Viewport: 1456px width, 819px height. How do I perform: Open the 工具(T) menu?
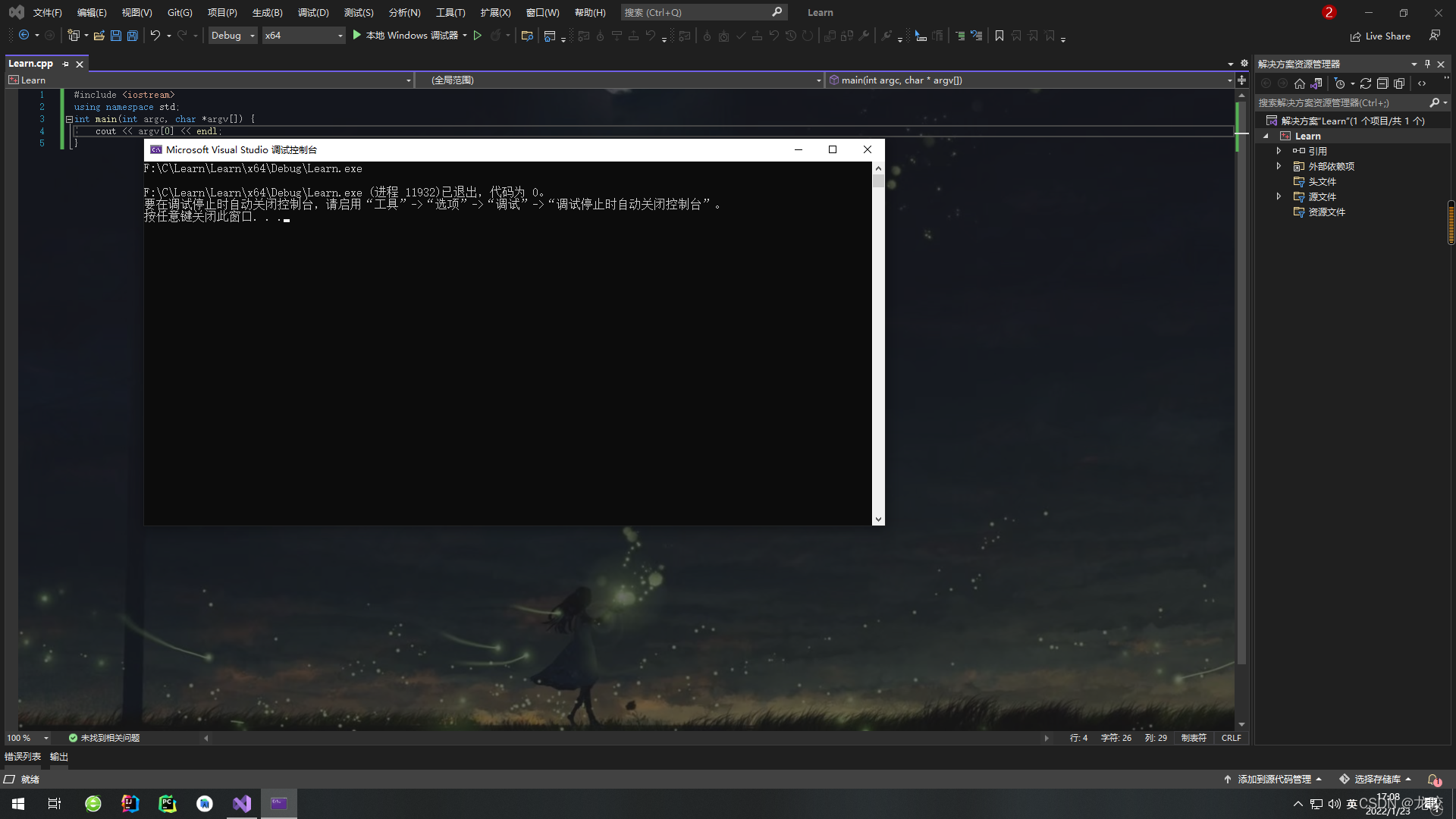click(x=450, y=12)
